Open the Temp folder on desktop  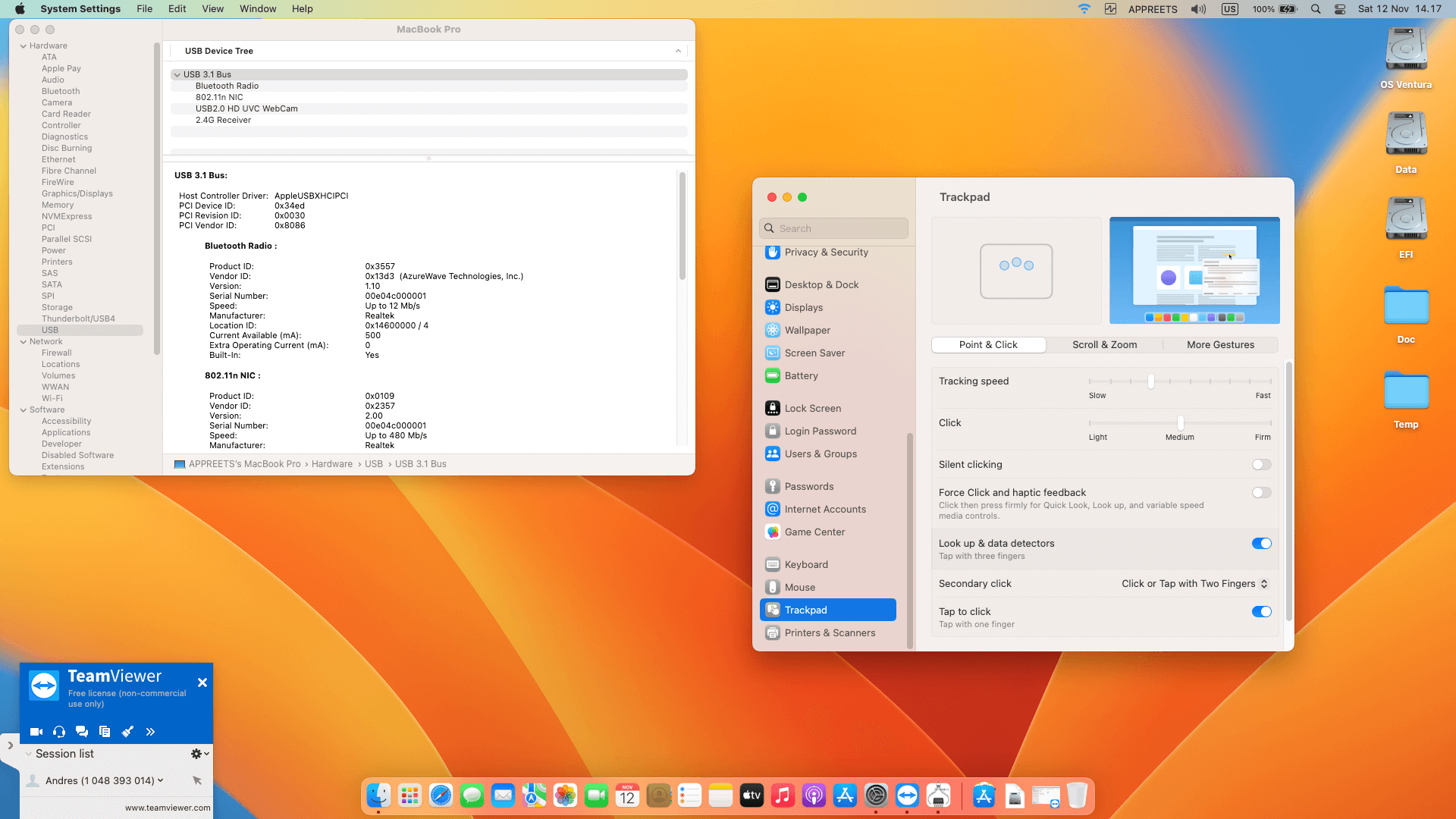[1406, 400]
